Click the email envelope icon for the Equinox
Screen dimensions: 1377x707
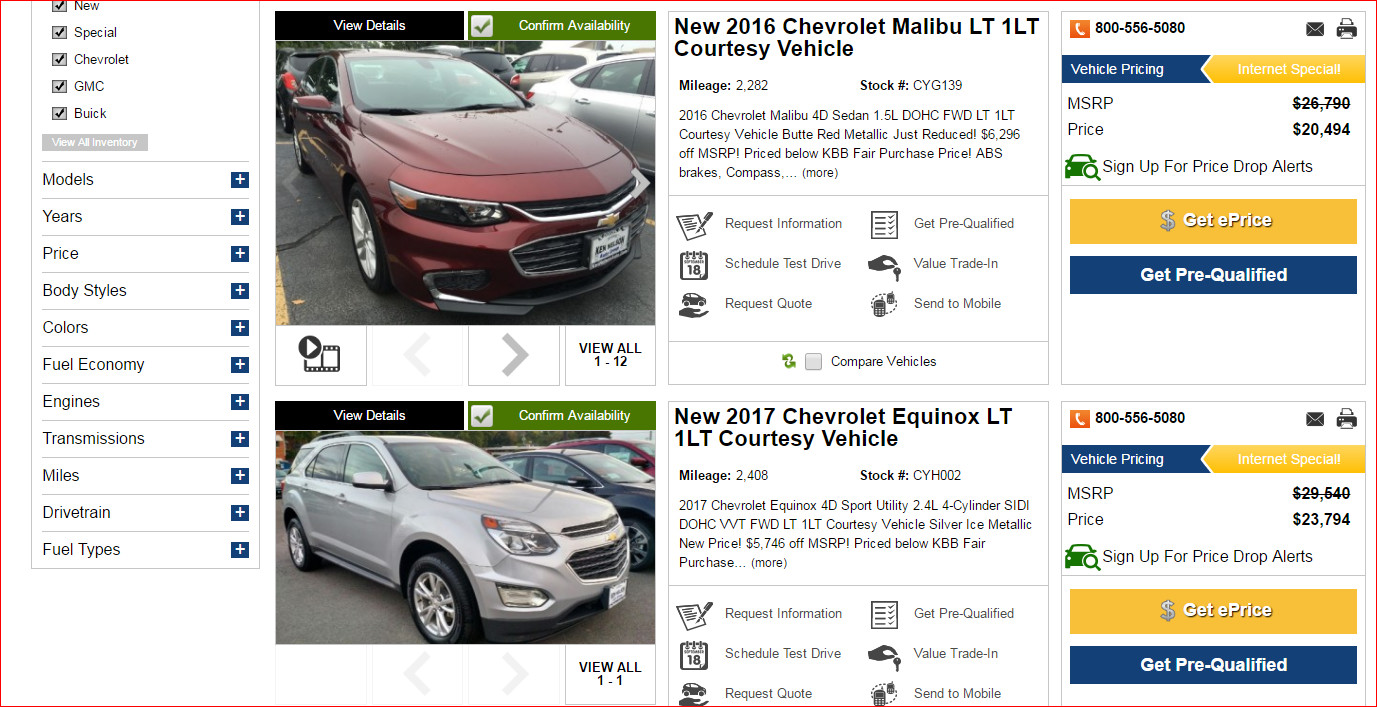pos(1315,419)
